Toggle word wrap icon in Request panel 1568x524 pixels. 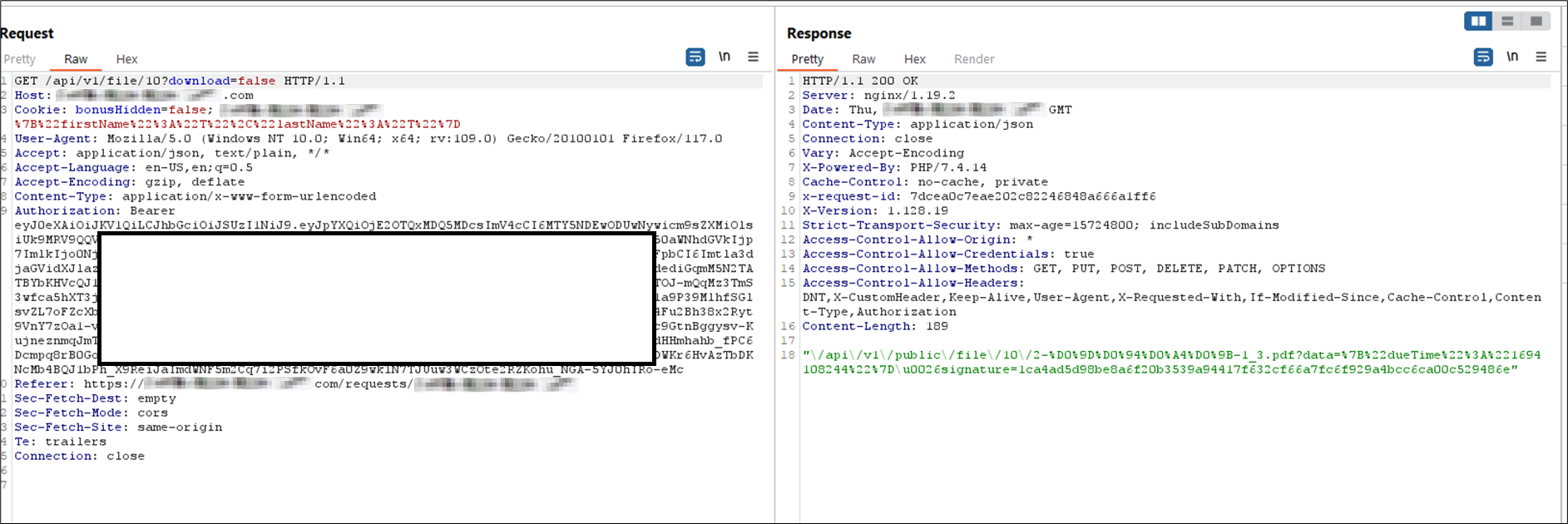pos(695,57)
